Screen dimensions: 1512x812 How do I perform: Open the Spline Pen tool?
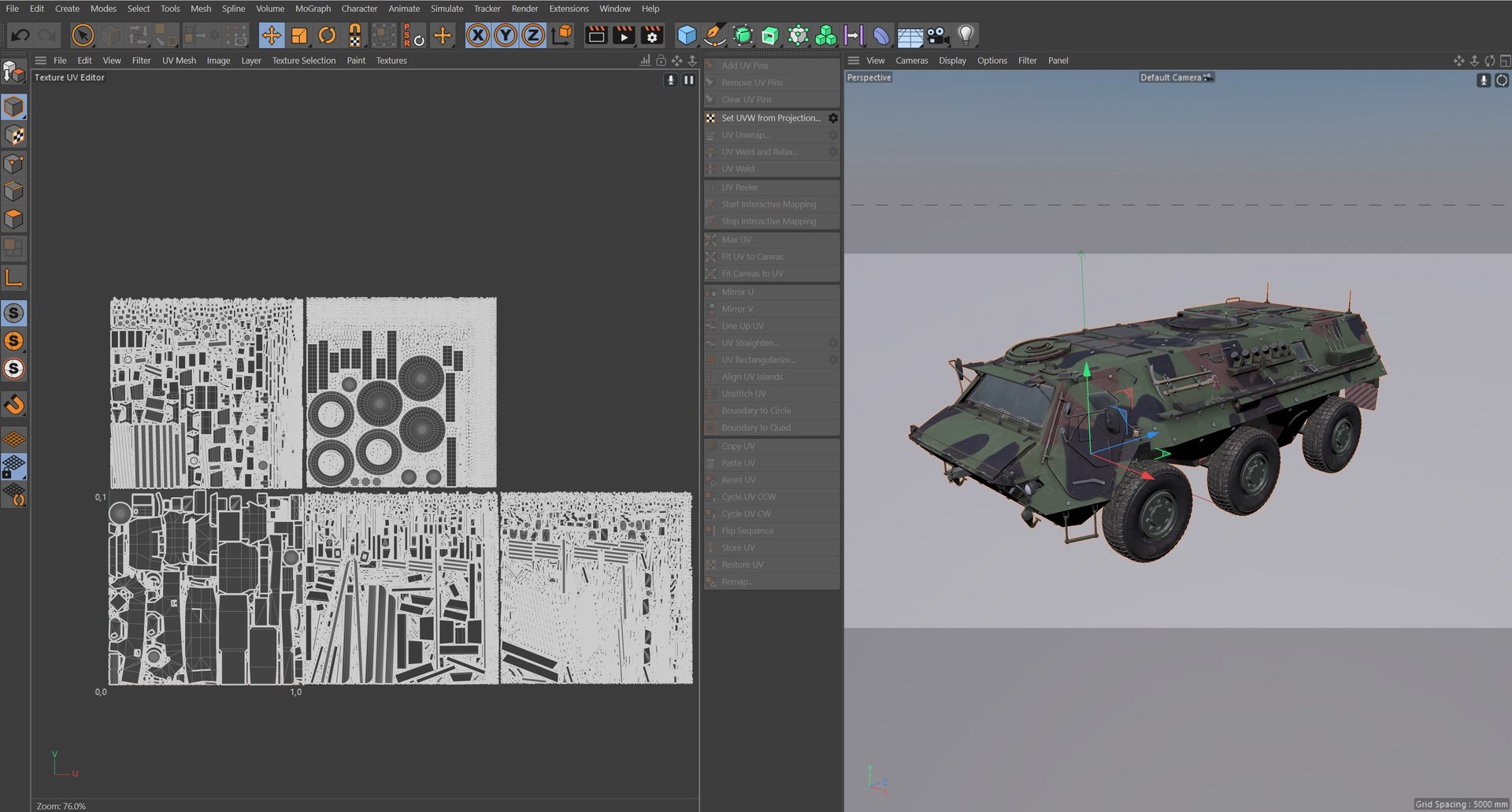point(714,35)
